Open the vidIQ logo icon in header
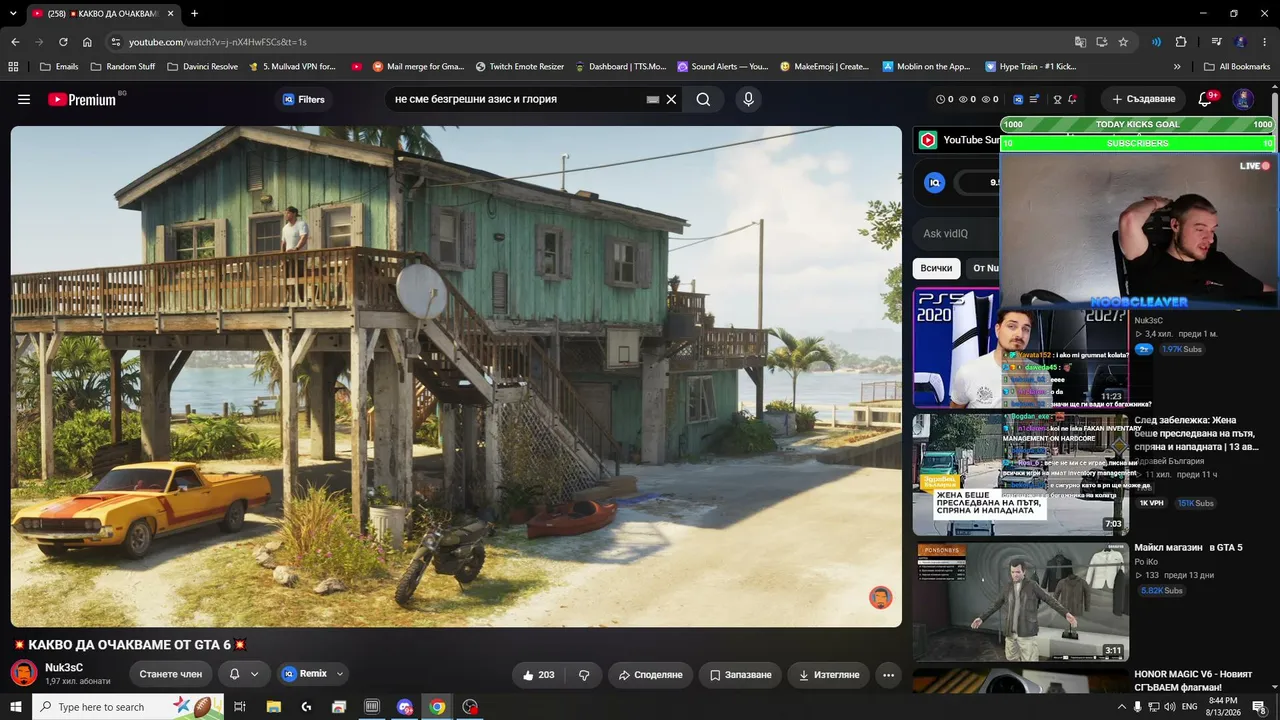This screenshot has height=720, width=1280. point(1018,99)
